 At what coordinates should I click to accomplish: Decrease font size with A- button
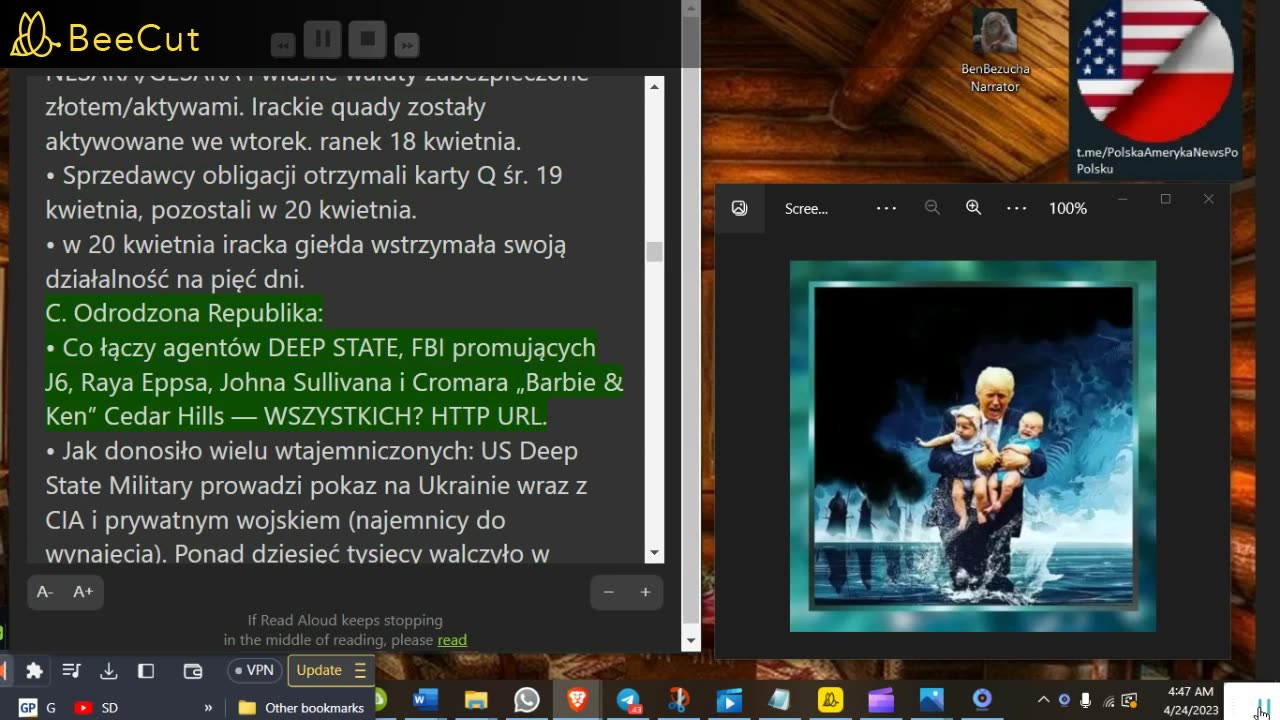coord(45,592)
